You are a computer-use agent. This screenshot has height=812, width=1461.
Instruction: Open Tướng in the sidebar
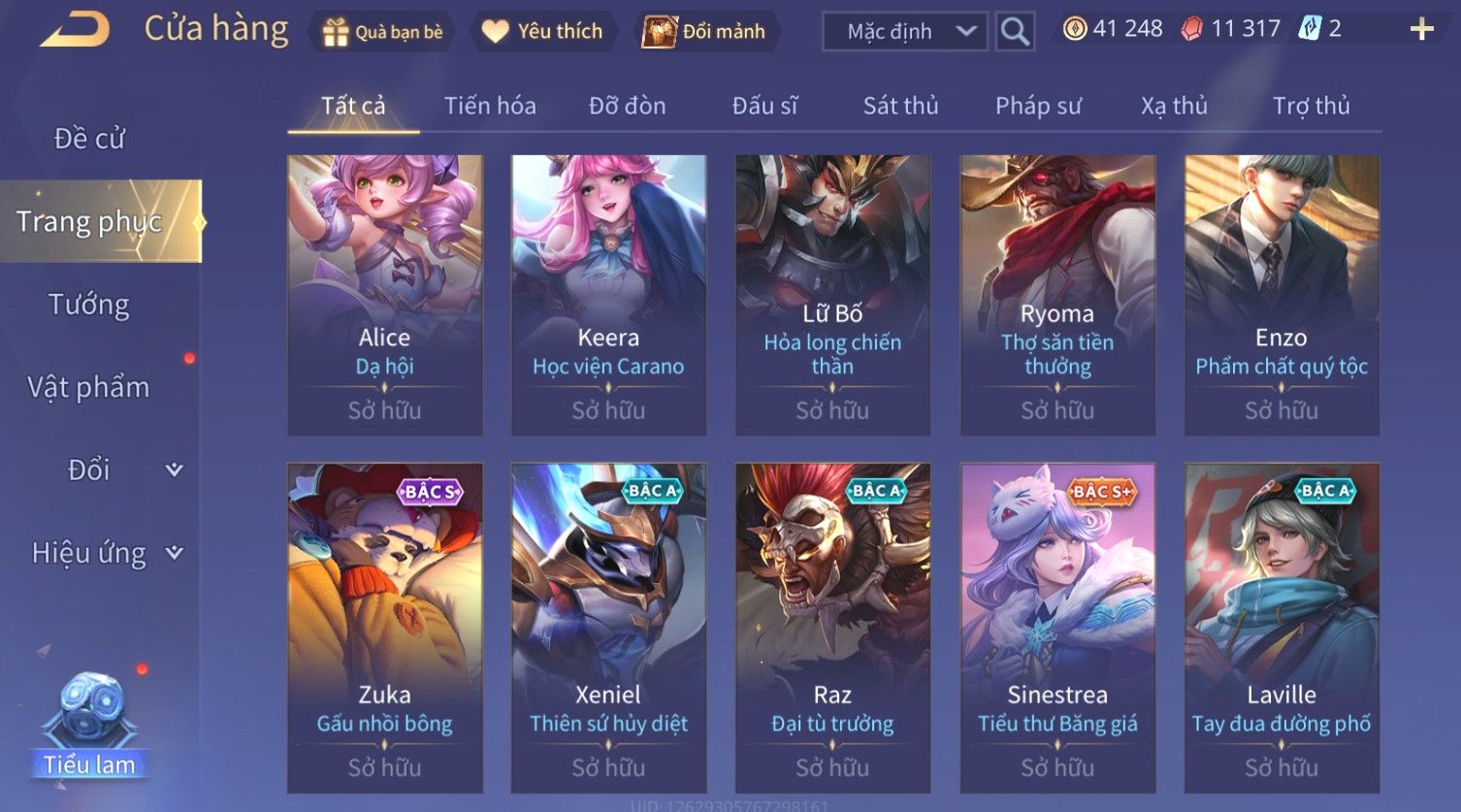(x=89, y=305)
